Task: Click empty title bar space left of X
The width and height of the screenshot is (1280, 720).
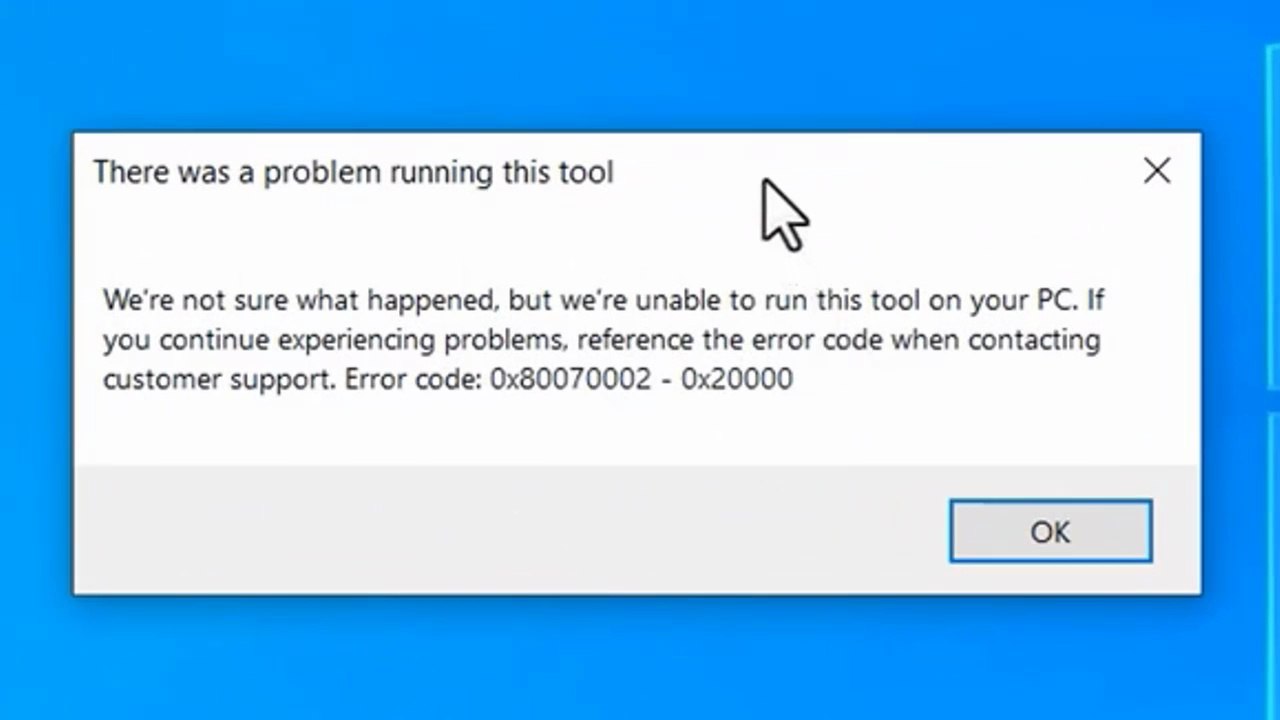Action: click(950, 172)
